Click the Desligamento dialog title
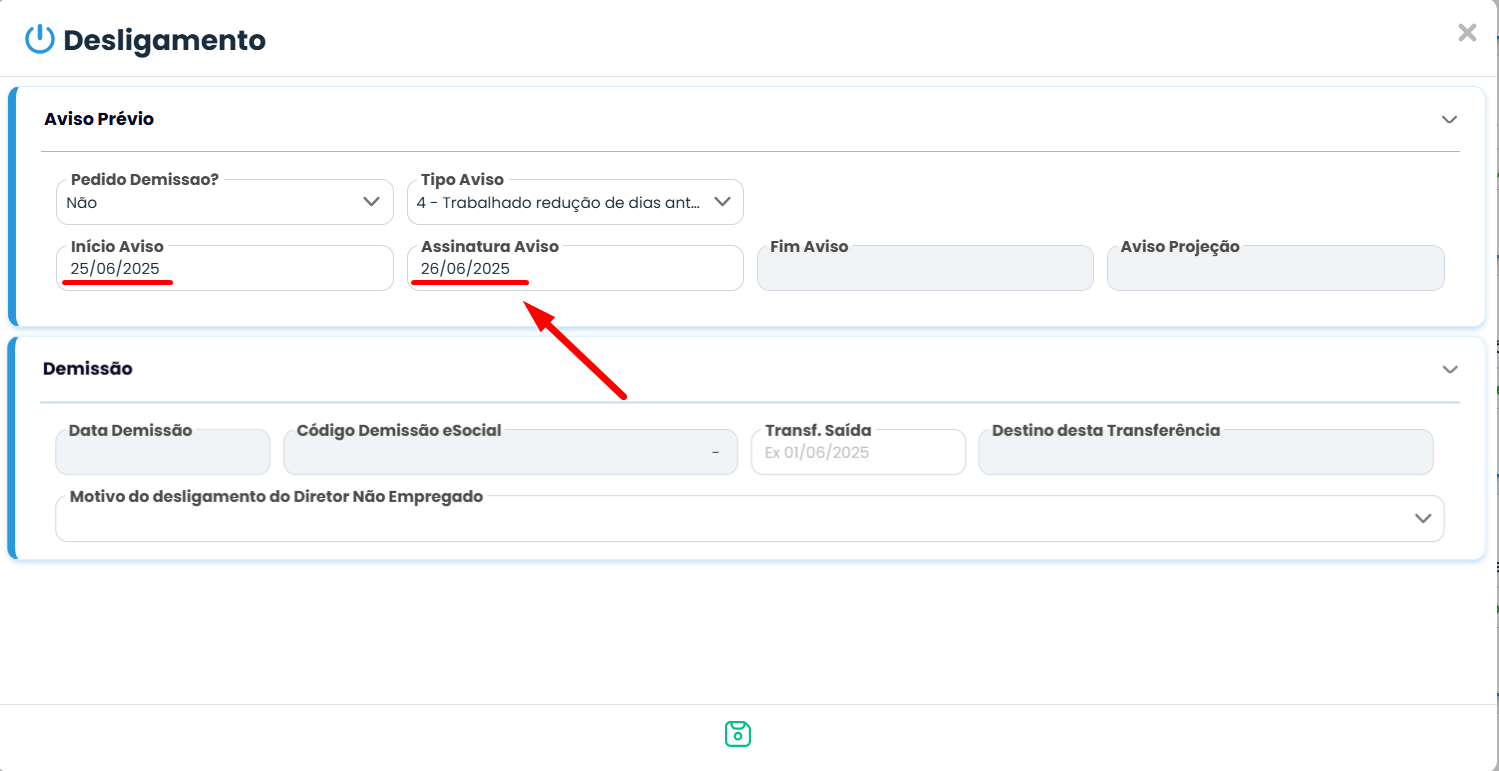 [x=164, y=41]
